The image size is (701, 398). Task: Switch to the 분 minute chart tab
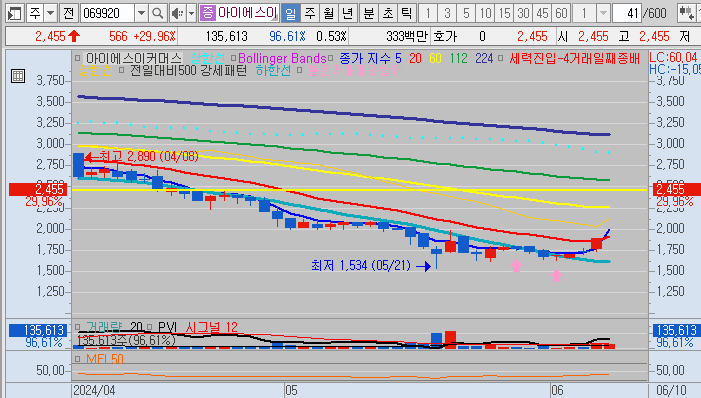pyautogui.click(x=369, y=13)
